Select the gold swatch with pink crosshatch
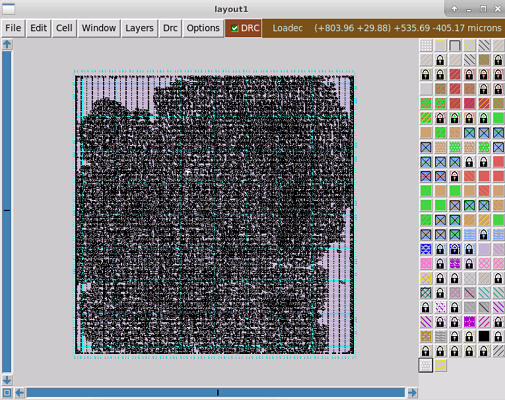 [426, 336]
